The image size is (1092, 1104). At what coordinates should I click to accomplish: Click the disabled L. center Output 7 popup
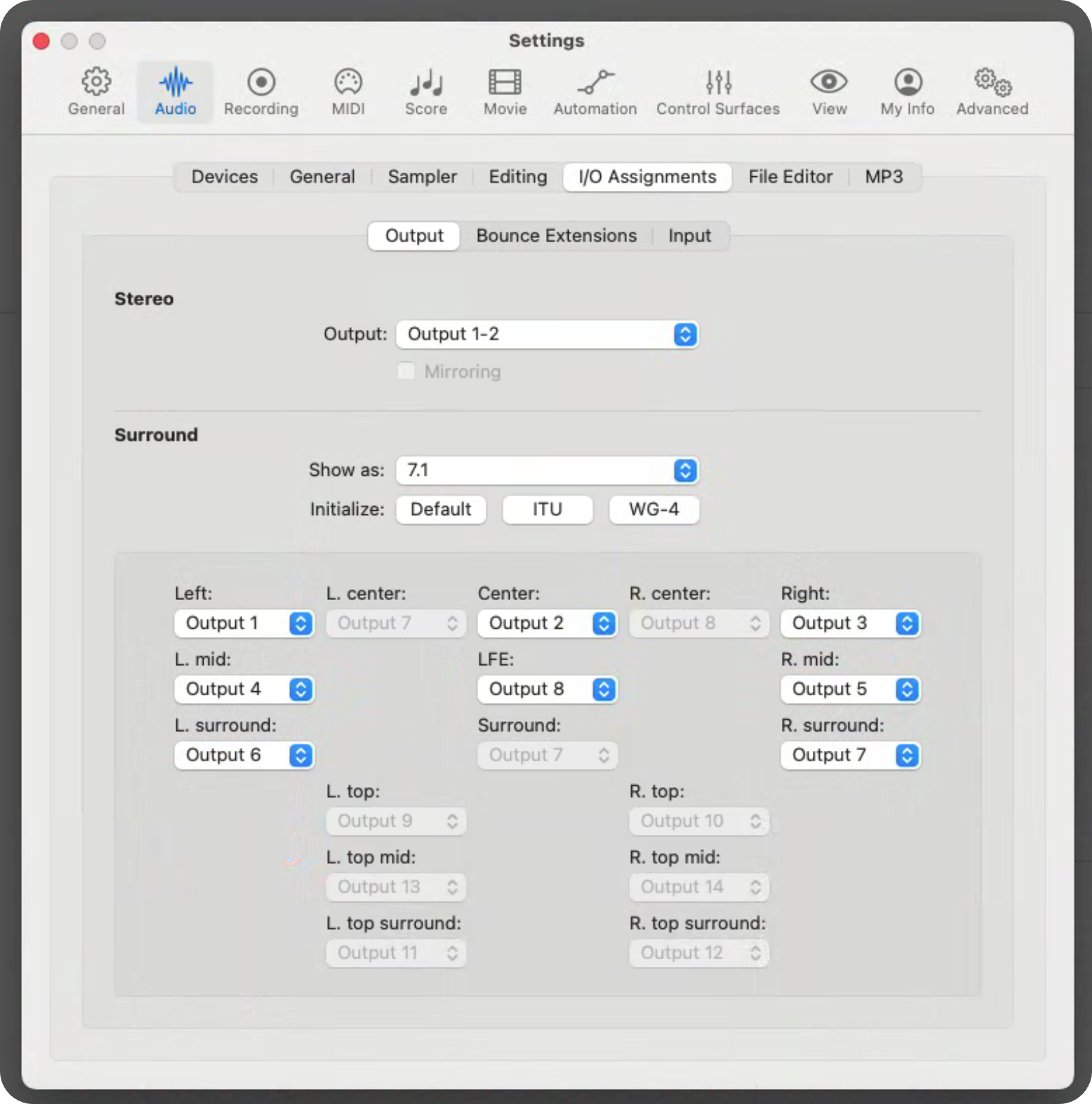[x=396, y=623]
